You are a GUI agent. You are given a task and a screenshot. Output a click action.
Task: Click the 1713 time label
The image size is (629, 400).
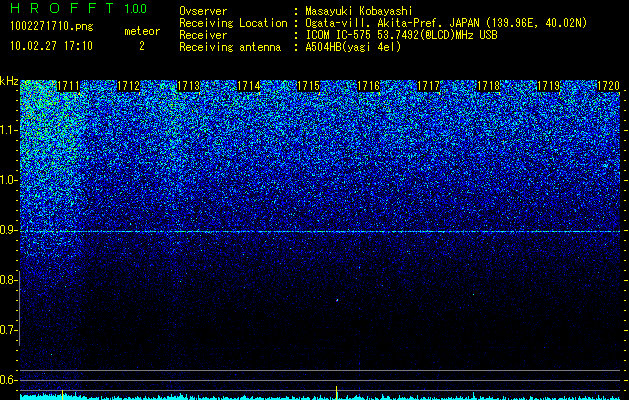[x=189, y=86]
